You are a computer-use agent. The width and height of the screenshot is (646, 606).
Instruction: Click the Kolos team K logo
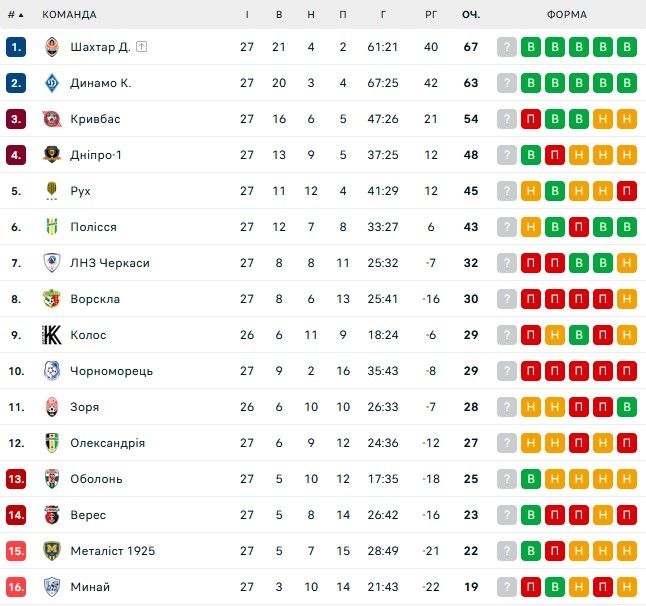(52, 335)
